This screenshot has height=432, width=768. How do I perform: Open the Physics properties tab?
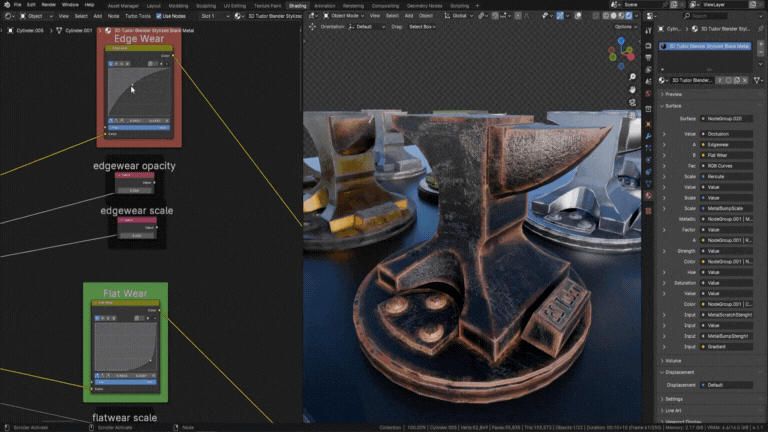point(648,160)
